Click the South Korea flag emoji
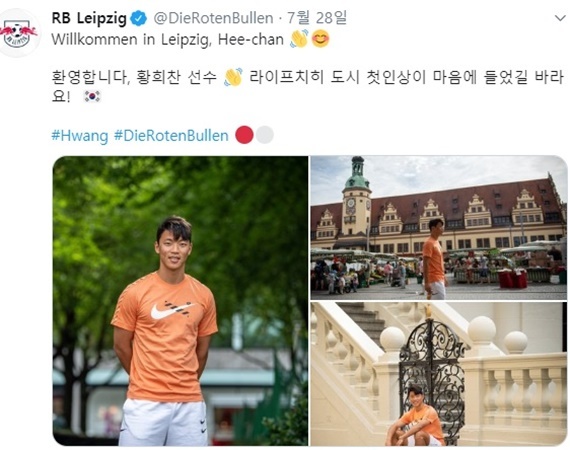 (92, 97)
